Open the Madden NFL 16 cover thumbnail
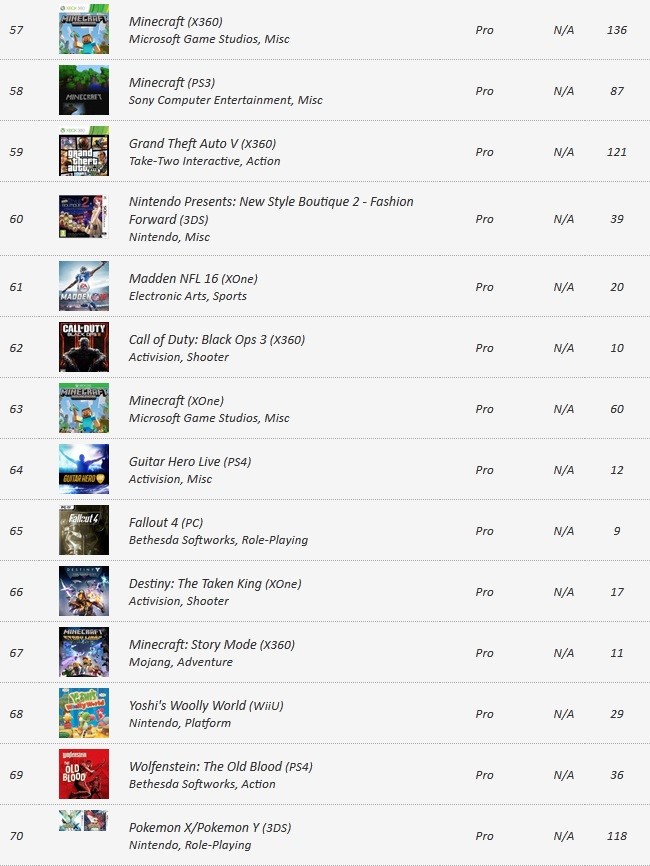 (x=84, y=286)
